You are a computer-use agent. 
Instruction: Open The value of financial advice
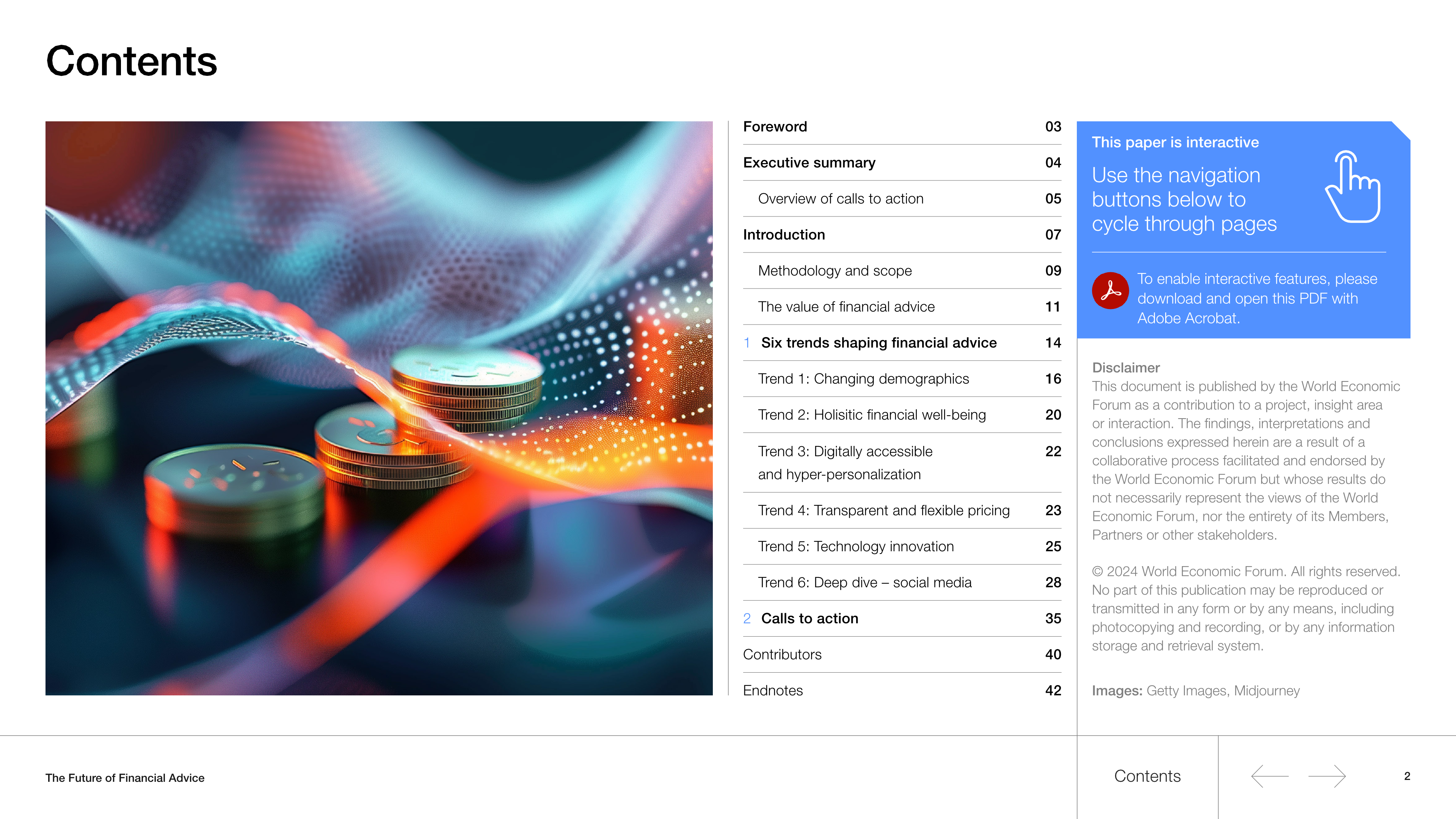click(x=902, y=306)
